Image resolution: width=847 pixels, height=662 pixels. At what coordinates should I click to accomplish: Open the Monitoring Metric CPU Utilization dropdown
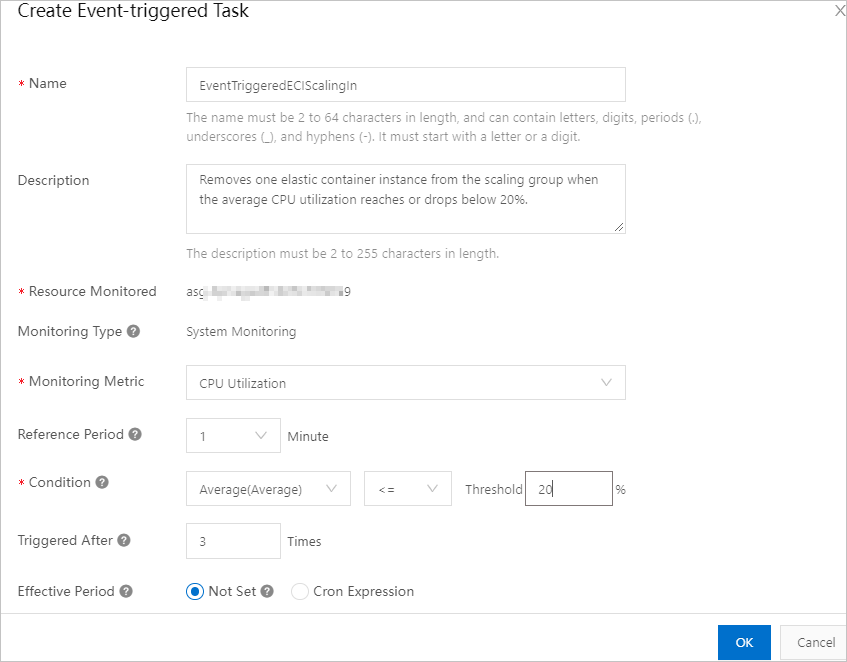(406, 383)
